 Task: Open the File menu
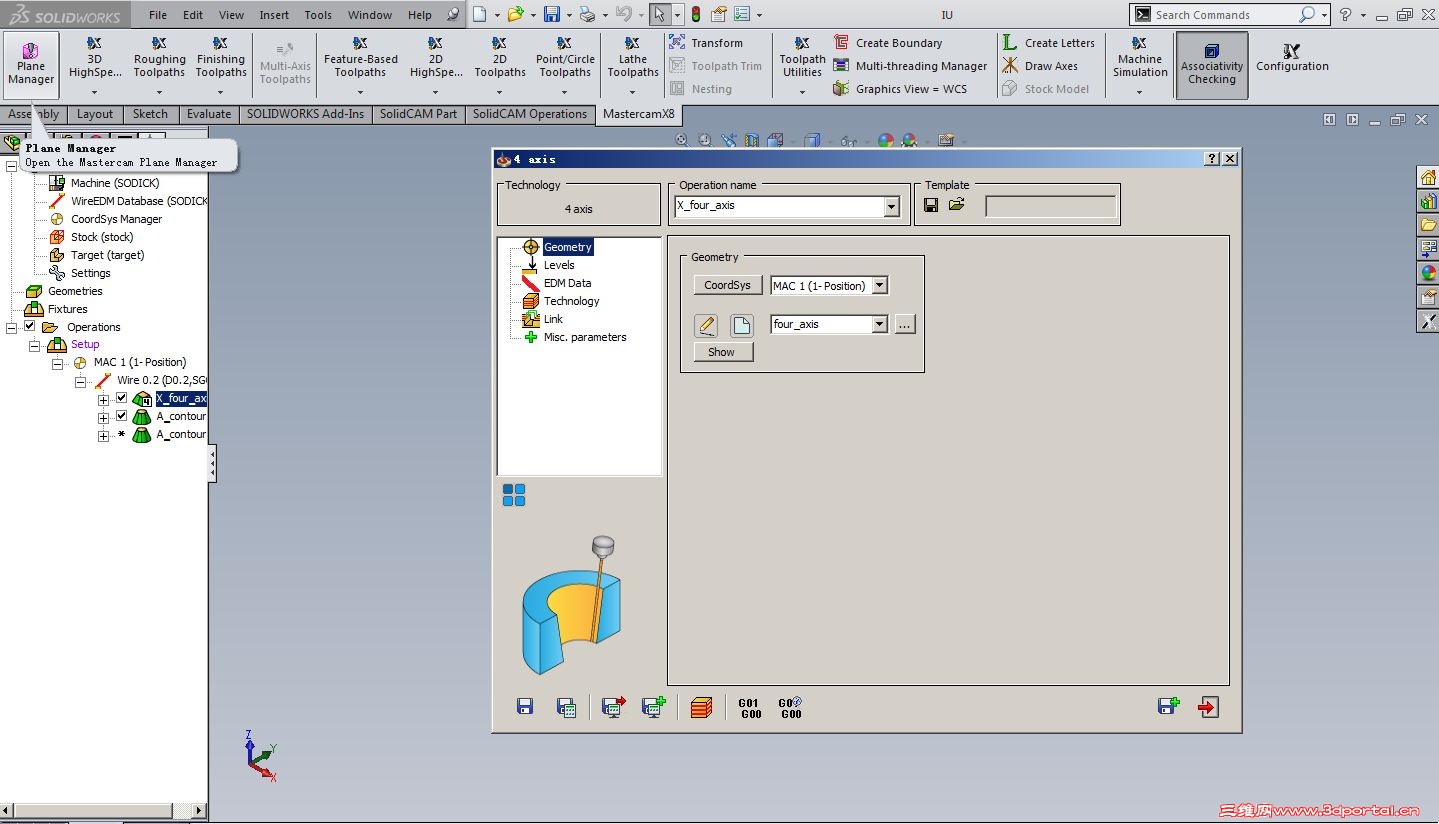(158, 15)
